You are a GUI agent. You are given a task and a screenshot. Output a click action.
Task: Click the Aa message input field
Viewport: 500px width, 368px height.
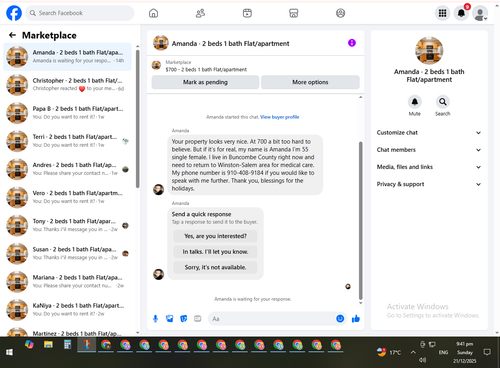point(272,319)
